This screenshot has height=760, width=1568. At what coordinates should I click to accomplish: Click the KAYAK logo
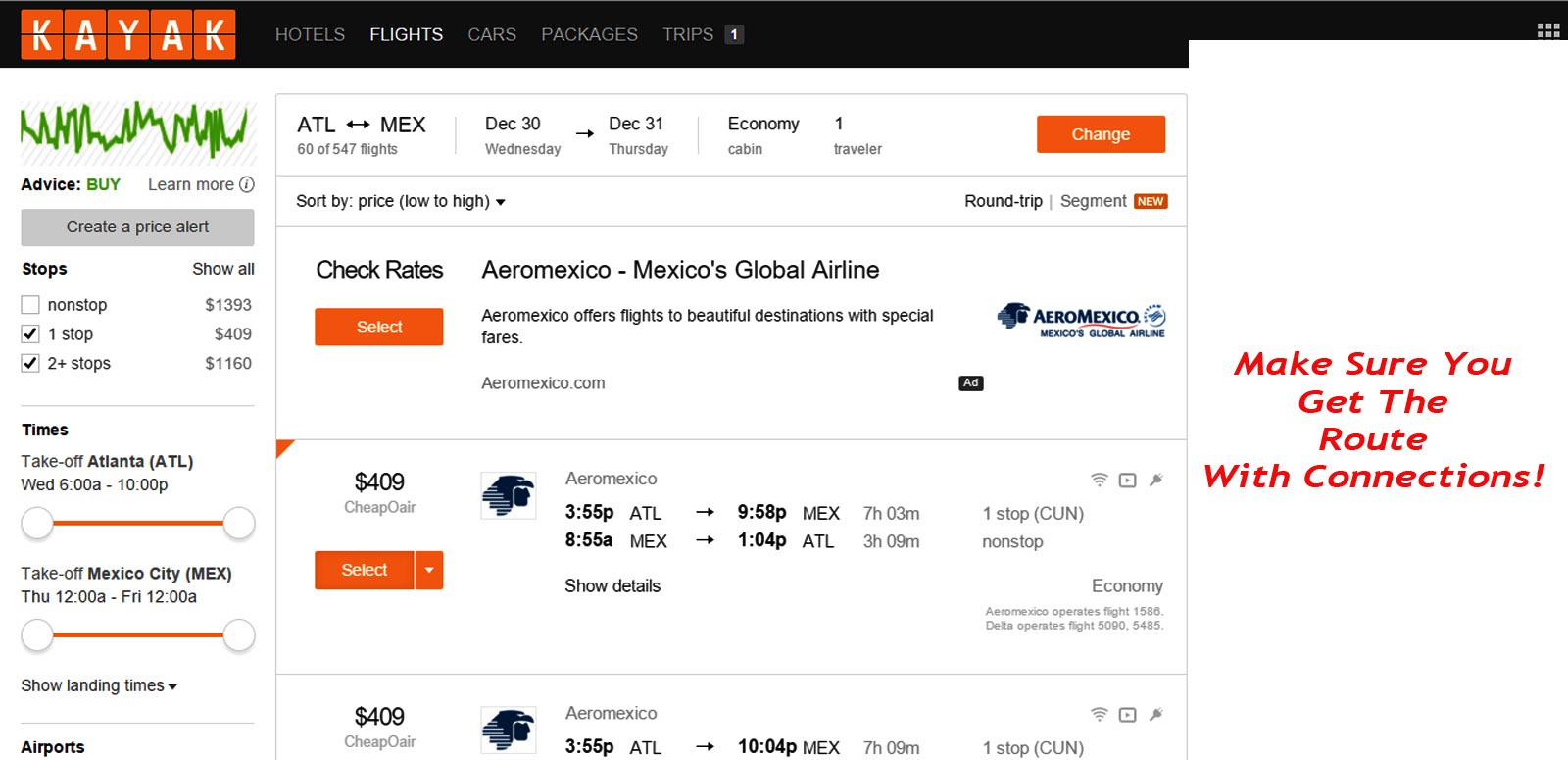click(x=128, y=35)
